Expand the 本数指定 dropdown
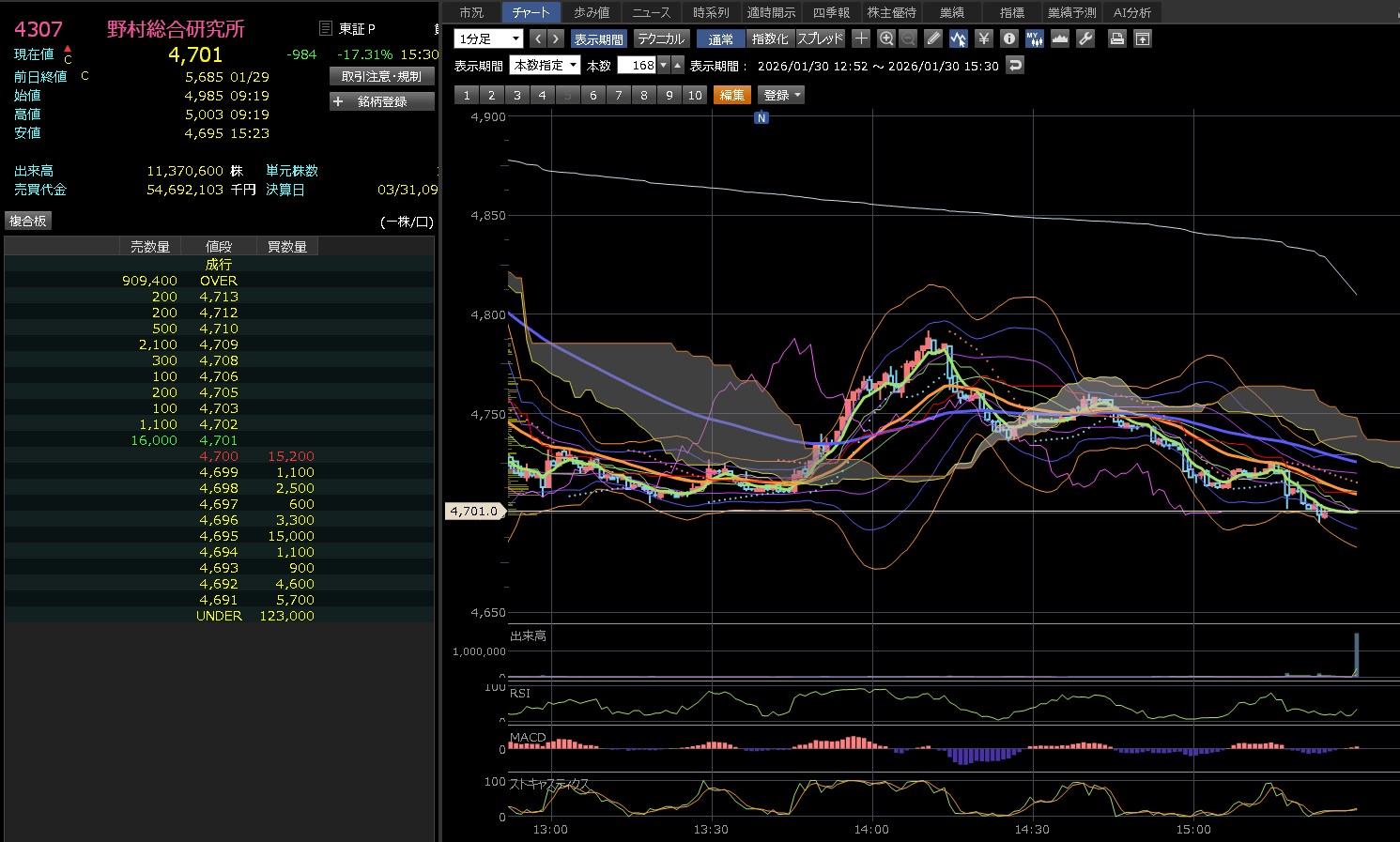The image size is (1400, 842). [545, 66]
